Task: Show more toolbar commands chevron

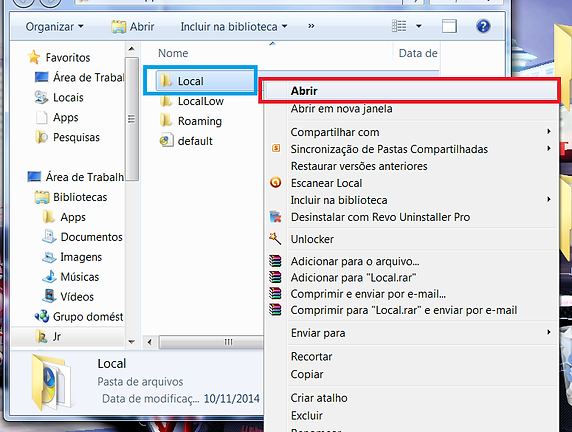Action: click(x=311, y=26)
